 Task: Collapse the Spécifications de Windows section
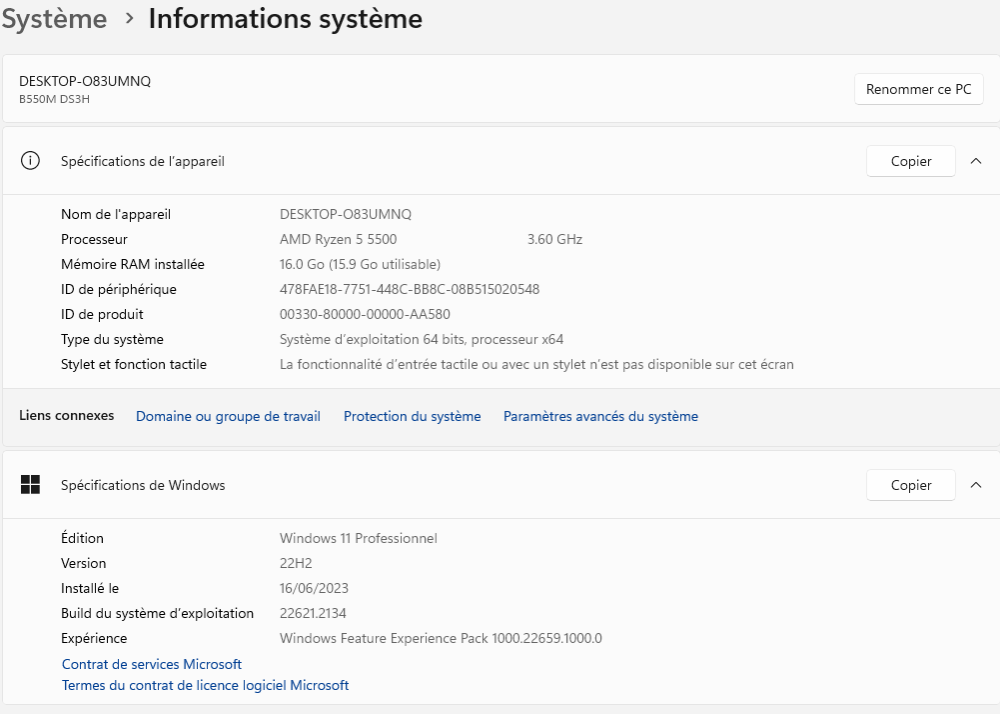(976, 485)
